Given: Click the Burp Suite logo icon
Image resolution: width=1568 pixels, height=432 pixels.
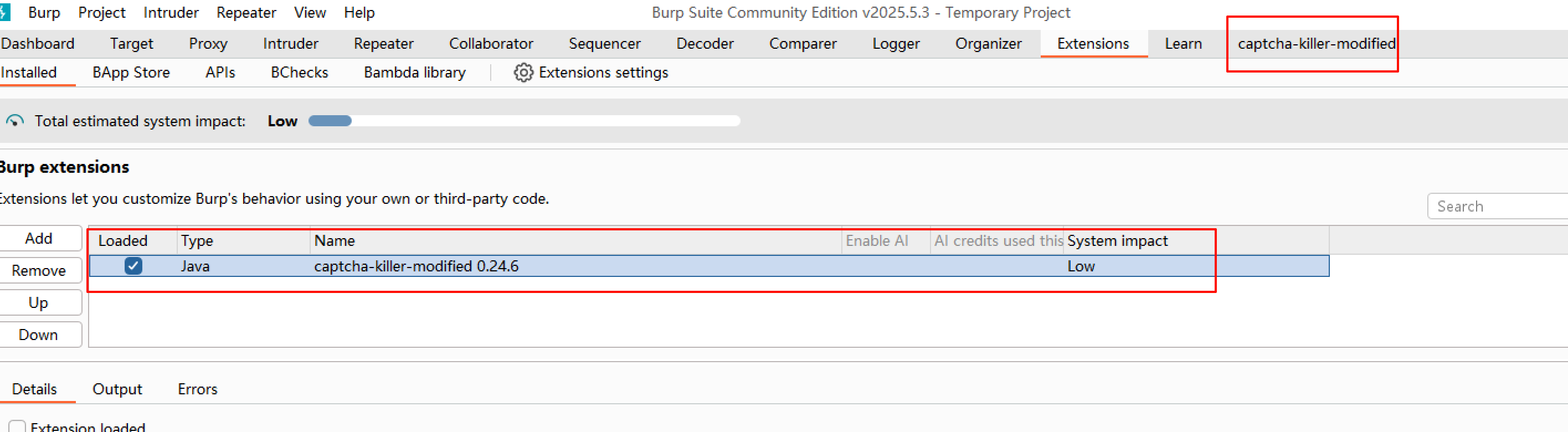Looking at the screenshot, I should [5, 12].
